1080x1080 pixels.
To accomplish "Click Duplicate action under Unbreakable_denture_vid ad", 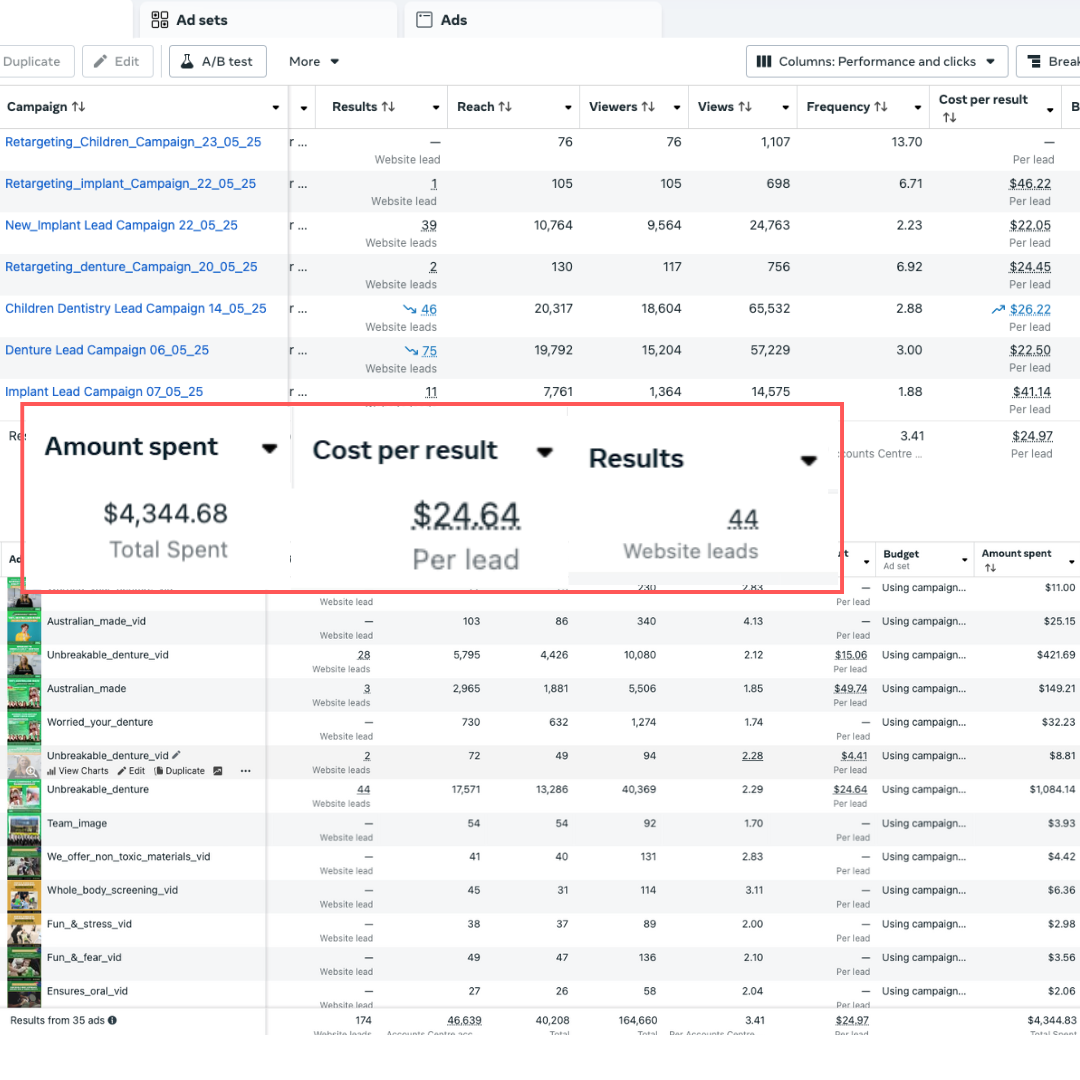I will 179,771.
